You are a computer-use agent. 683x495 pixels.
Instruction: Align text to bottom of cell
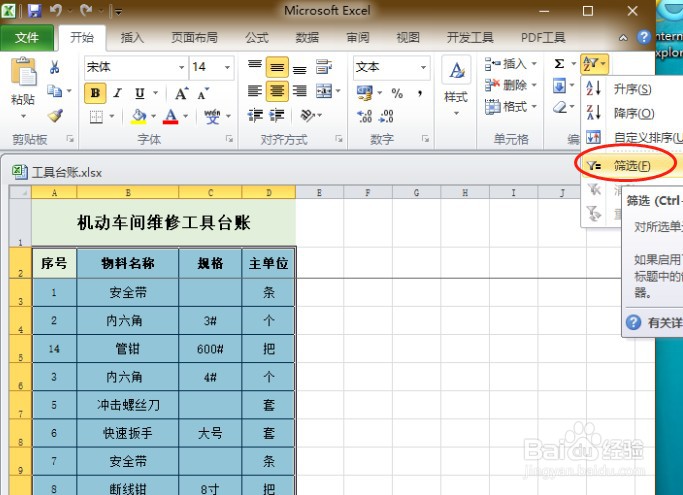pyautogui.click(x=299, y=68)
